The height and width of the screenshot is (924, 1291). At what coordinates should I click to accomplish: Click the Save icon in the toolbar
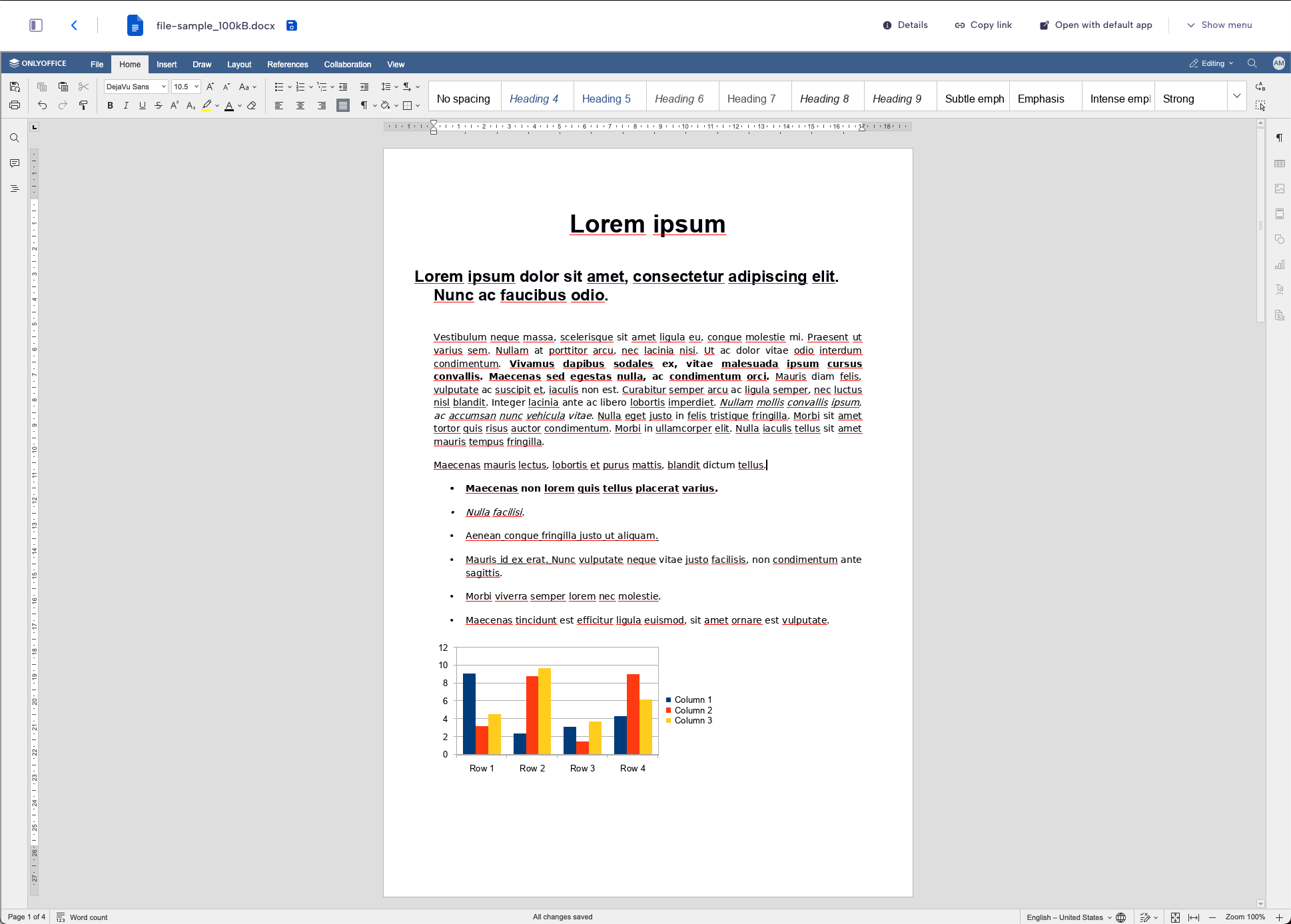[x=15, y=87]
